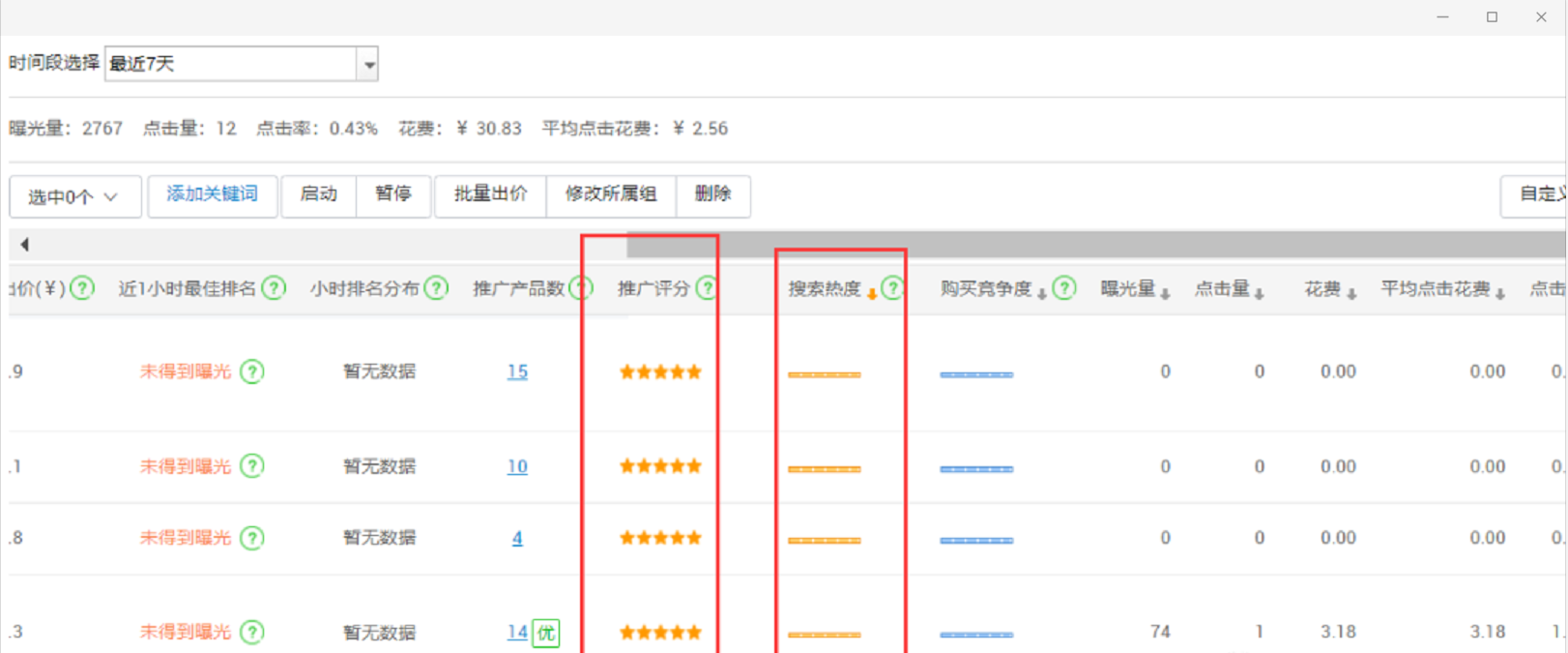The image size is (1568, 653).
Task: Open product count link 10
Action: coord(517,466)
